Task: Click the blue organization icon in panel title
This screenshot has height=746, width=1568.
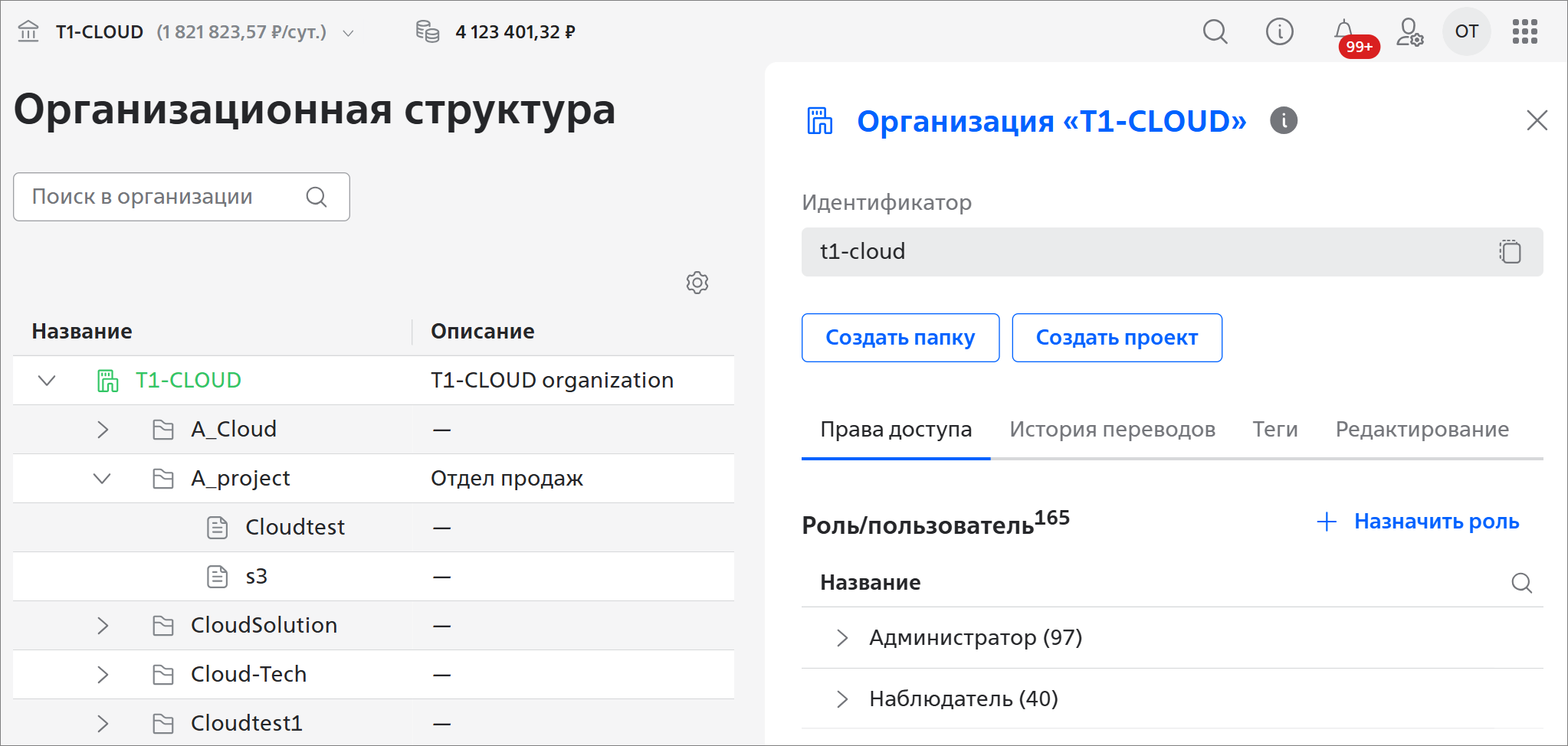Action: pos(820,121)
